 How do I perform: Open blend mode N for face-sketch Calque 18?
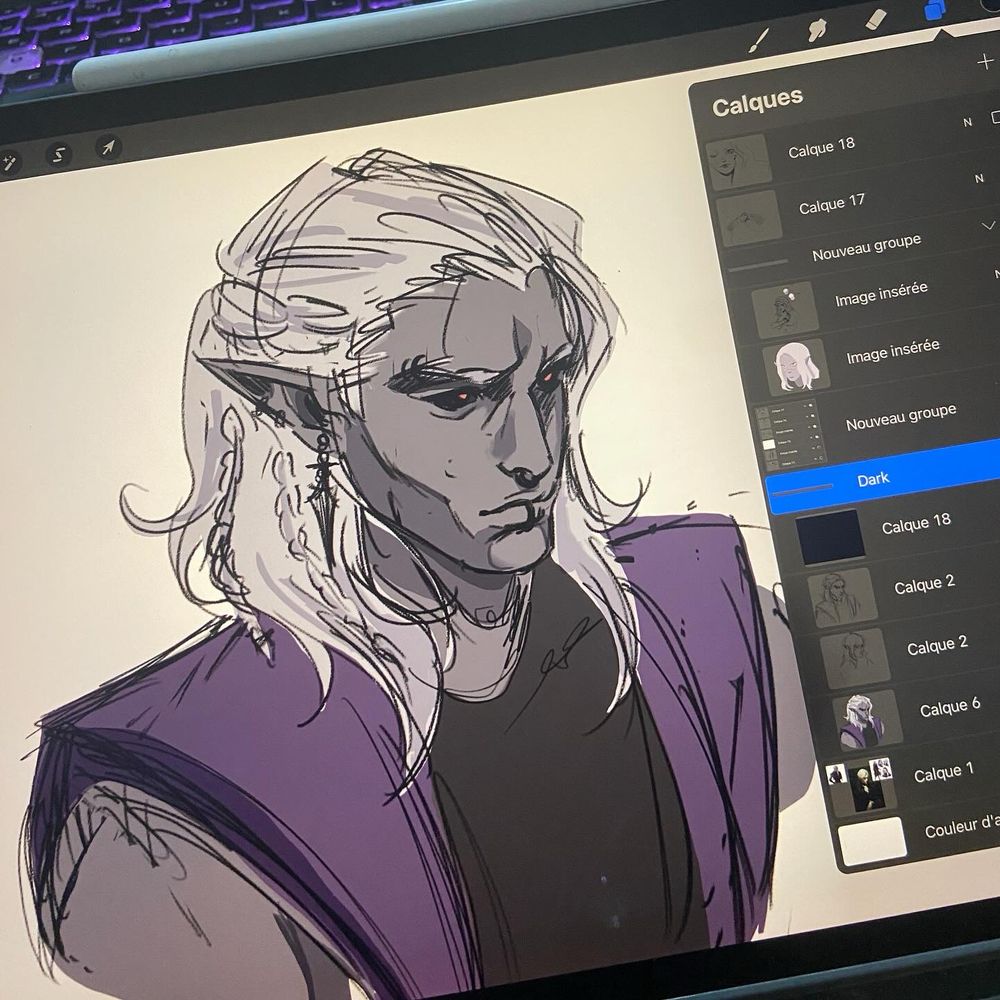coord(967,122)
